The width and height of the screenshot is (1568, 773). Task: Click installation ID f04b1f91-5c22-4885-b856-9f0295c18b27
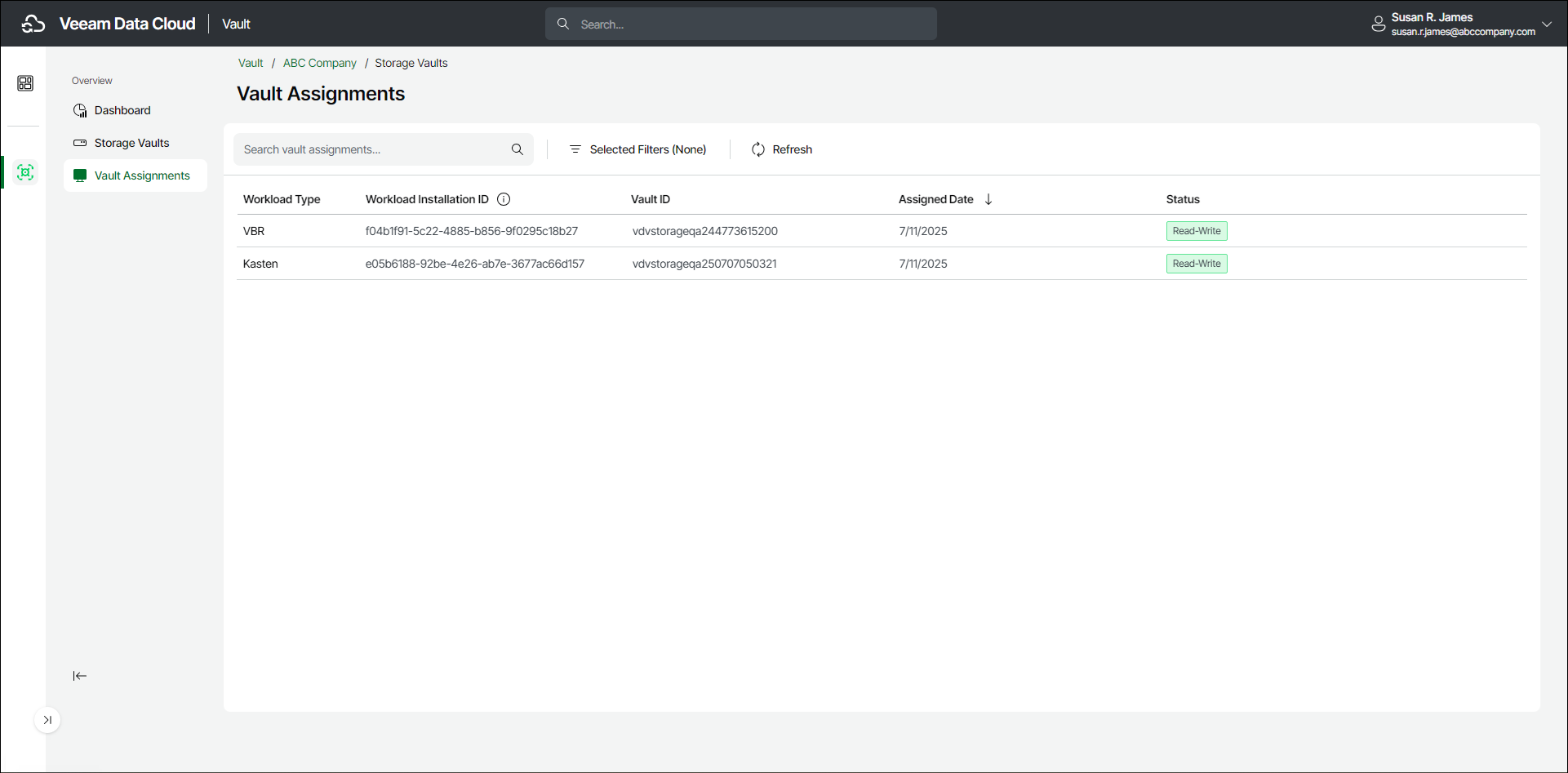472,231
